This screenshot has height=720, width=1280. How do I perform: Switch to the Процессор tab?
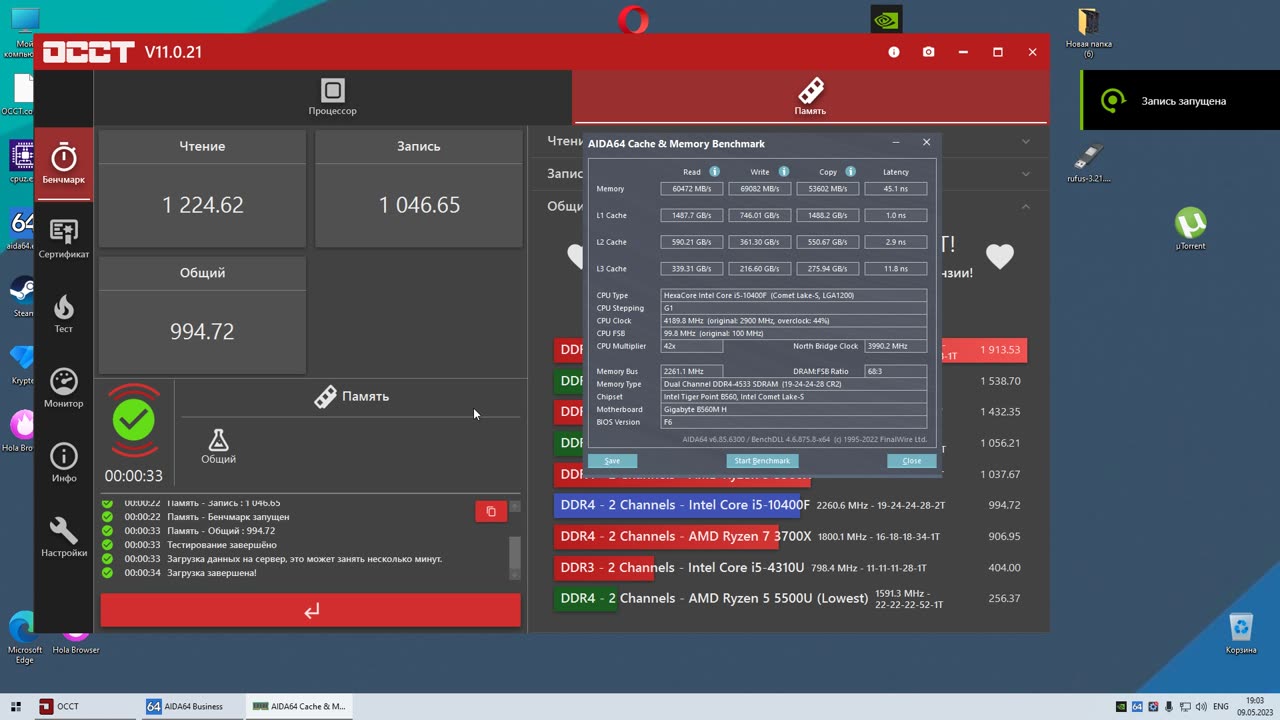click(333, 97)
